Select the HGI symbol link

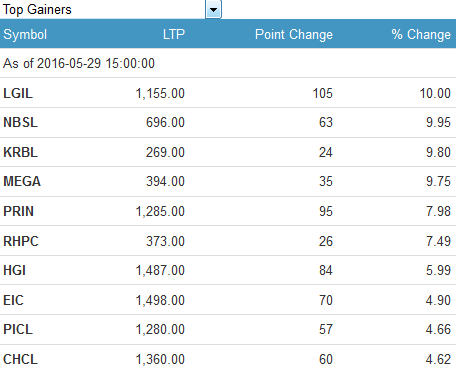pos(14,270)
